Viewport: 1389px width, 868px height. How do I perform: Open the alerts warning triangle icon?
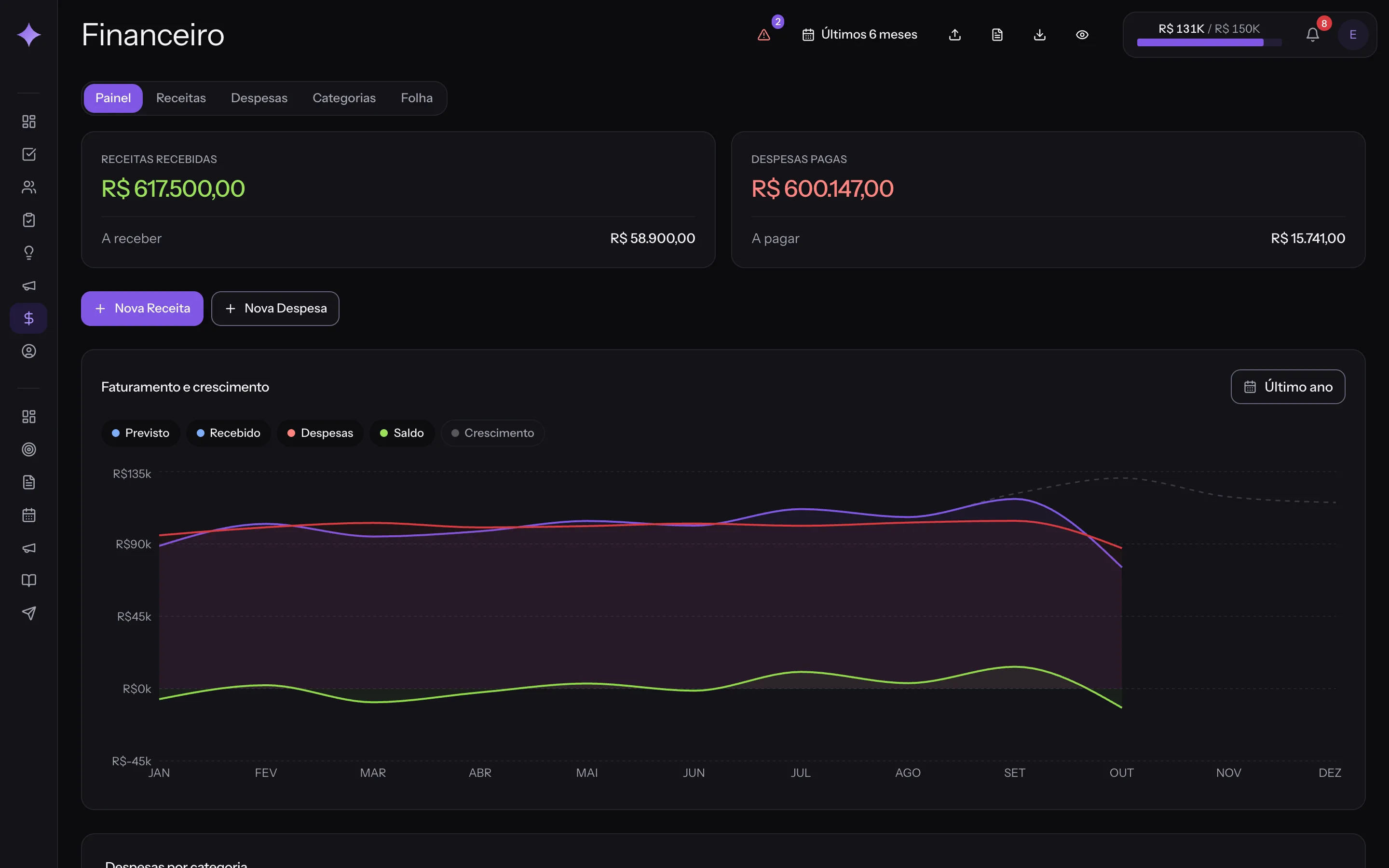pos(763,35)
